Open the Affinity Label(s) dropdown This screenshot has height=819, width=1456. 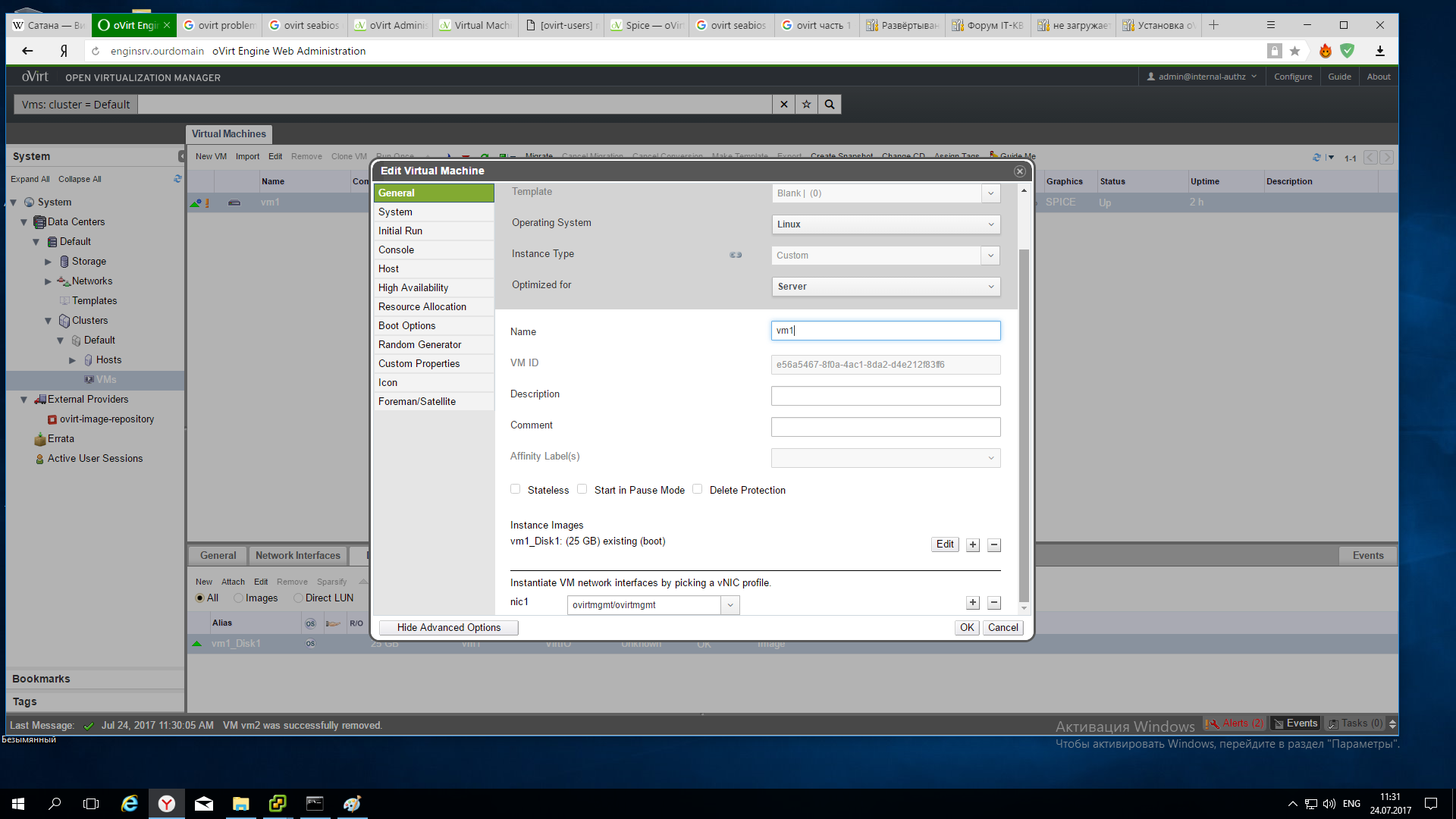pos(886,458)
